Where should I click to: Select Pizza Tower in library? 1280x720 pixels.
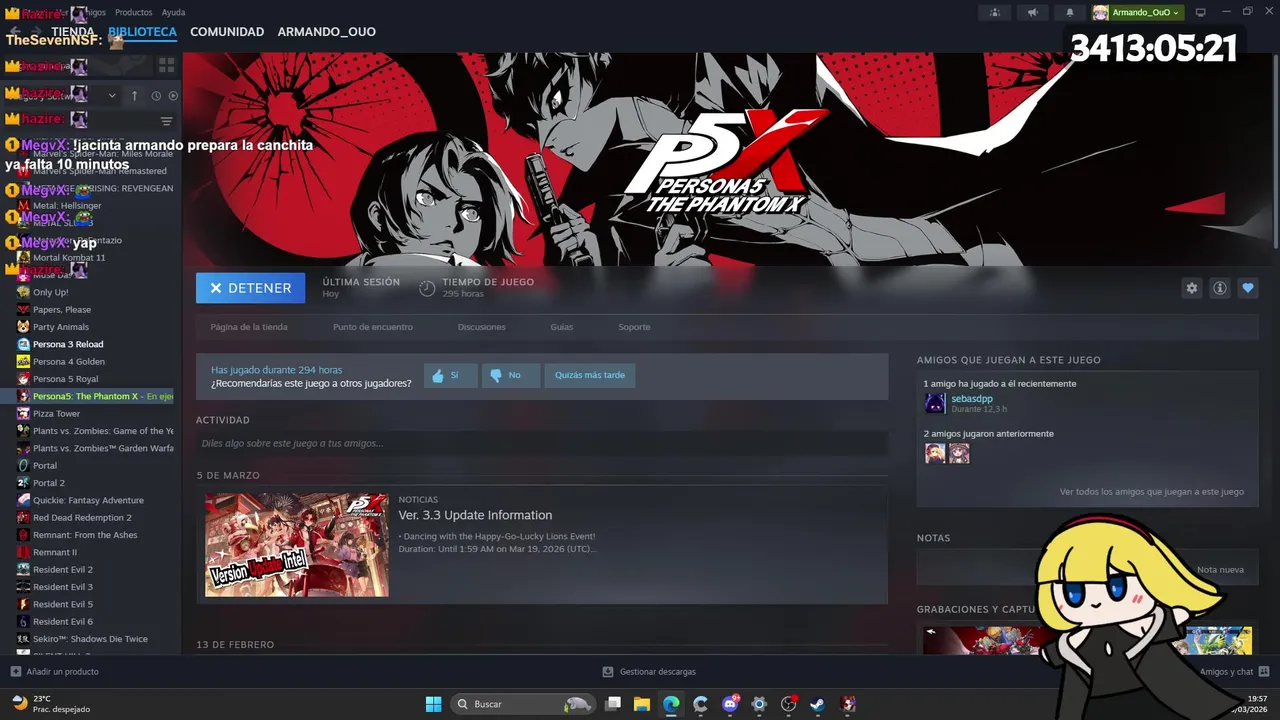pyautogui.click(x=56, y=414)
